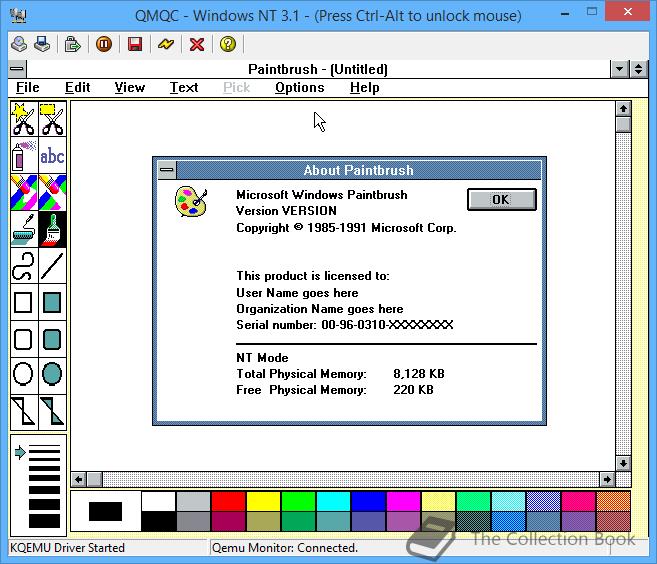Pick the hollow Circle/Ellipse tool
The height and width of the screenshot is (564, 657).
[x=24, y=374]
